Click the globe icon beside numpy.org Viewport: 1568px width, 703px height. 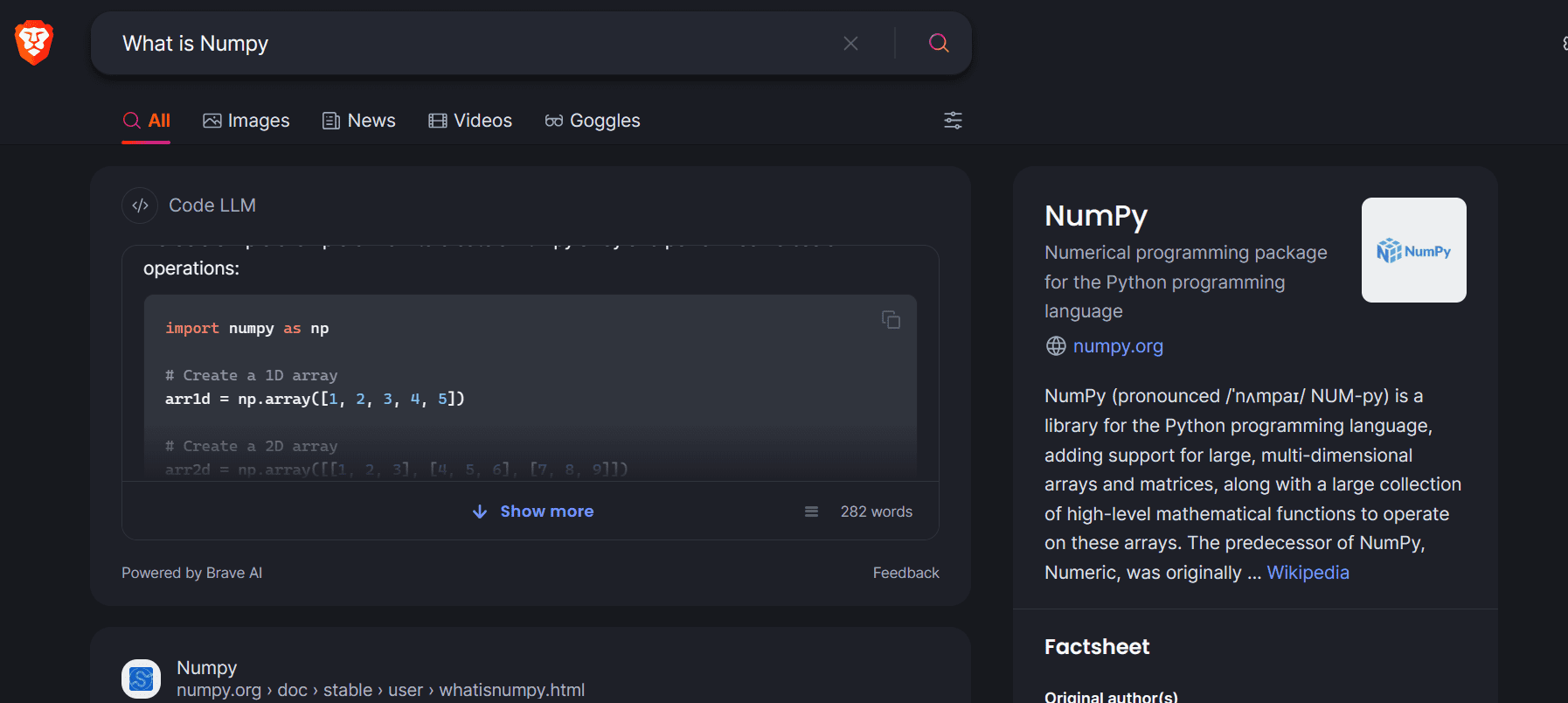(1056, 346)
